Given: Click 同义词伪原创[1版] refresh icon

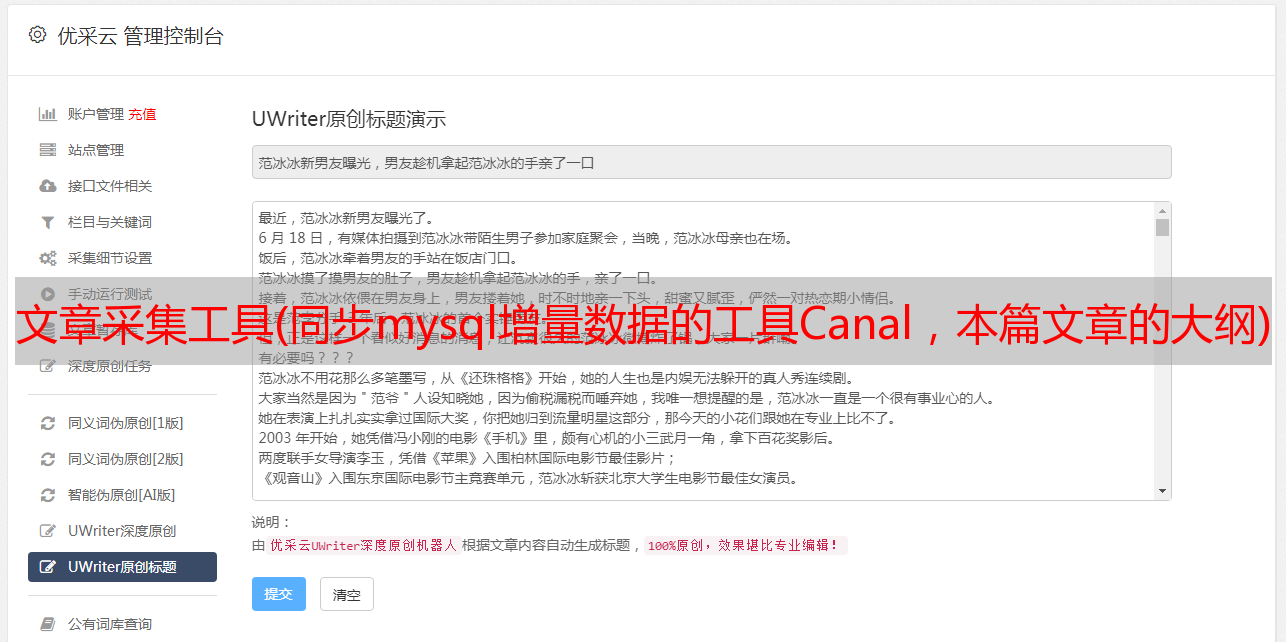Looking at the screenshot, I should point(47,423).
